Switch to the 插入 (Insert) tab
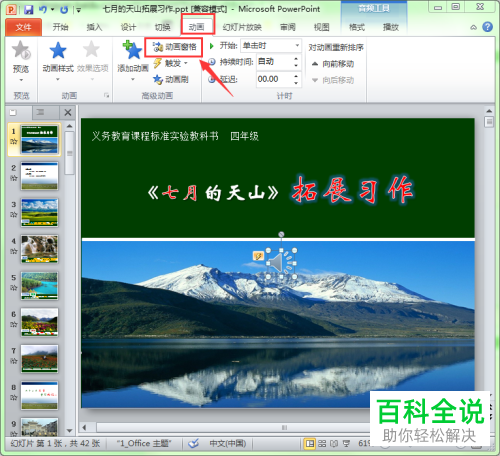 (x=94, y=27)
